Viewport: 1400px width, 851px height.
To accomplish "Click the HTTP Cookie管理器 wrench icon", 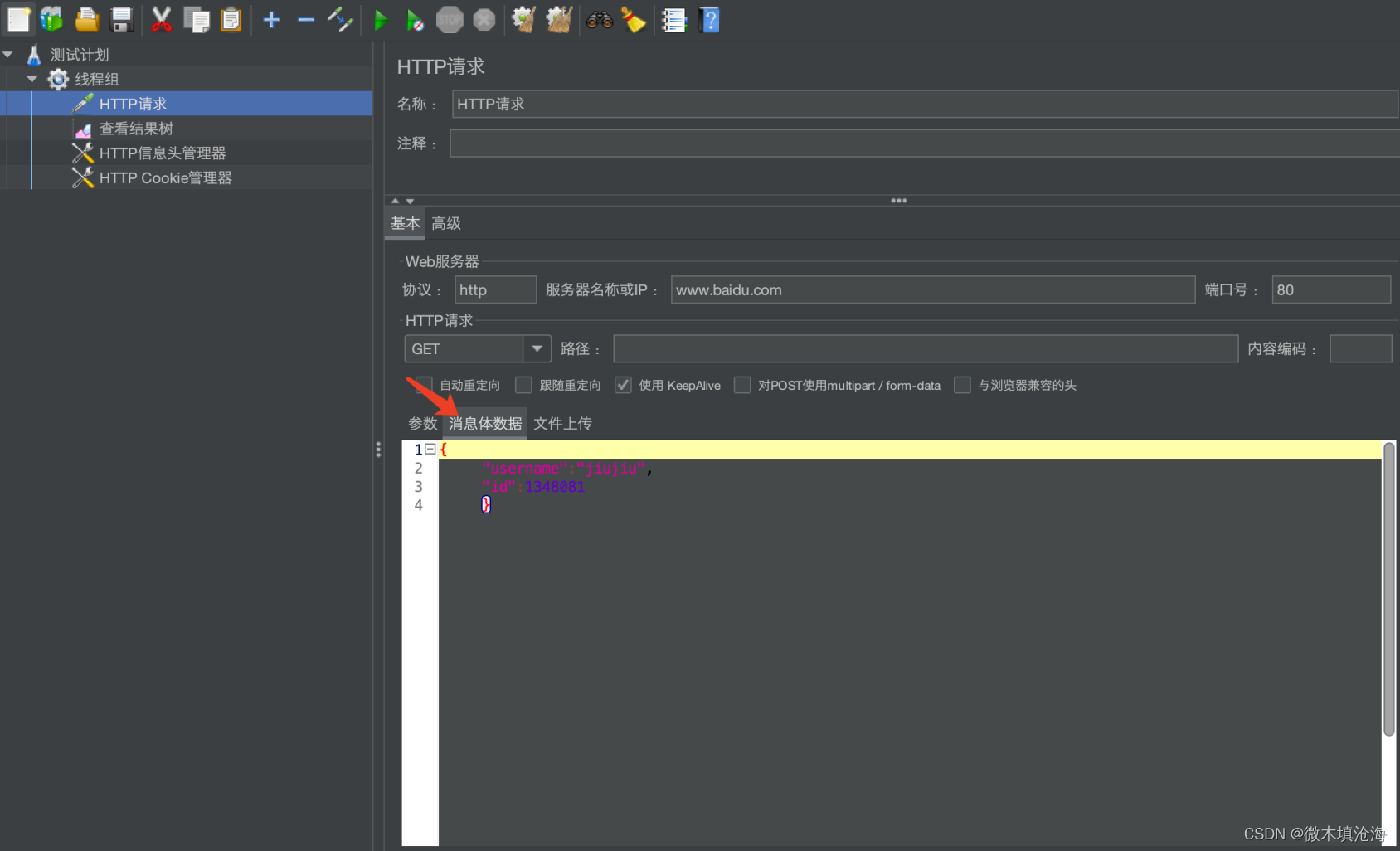I will (82, 177).
